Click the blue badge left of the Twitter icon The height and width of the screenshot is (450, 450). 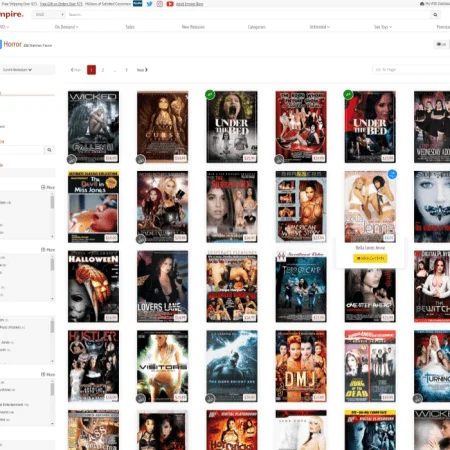[138, 3]
